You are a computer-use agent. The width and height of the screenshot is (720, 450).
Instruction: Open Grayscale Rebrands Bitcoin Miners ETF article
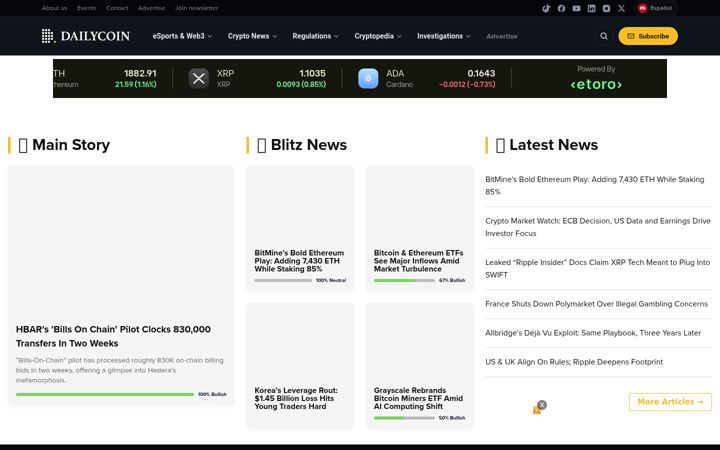coord(418,398)
